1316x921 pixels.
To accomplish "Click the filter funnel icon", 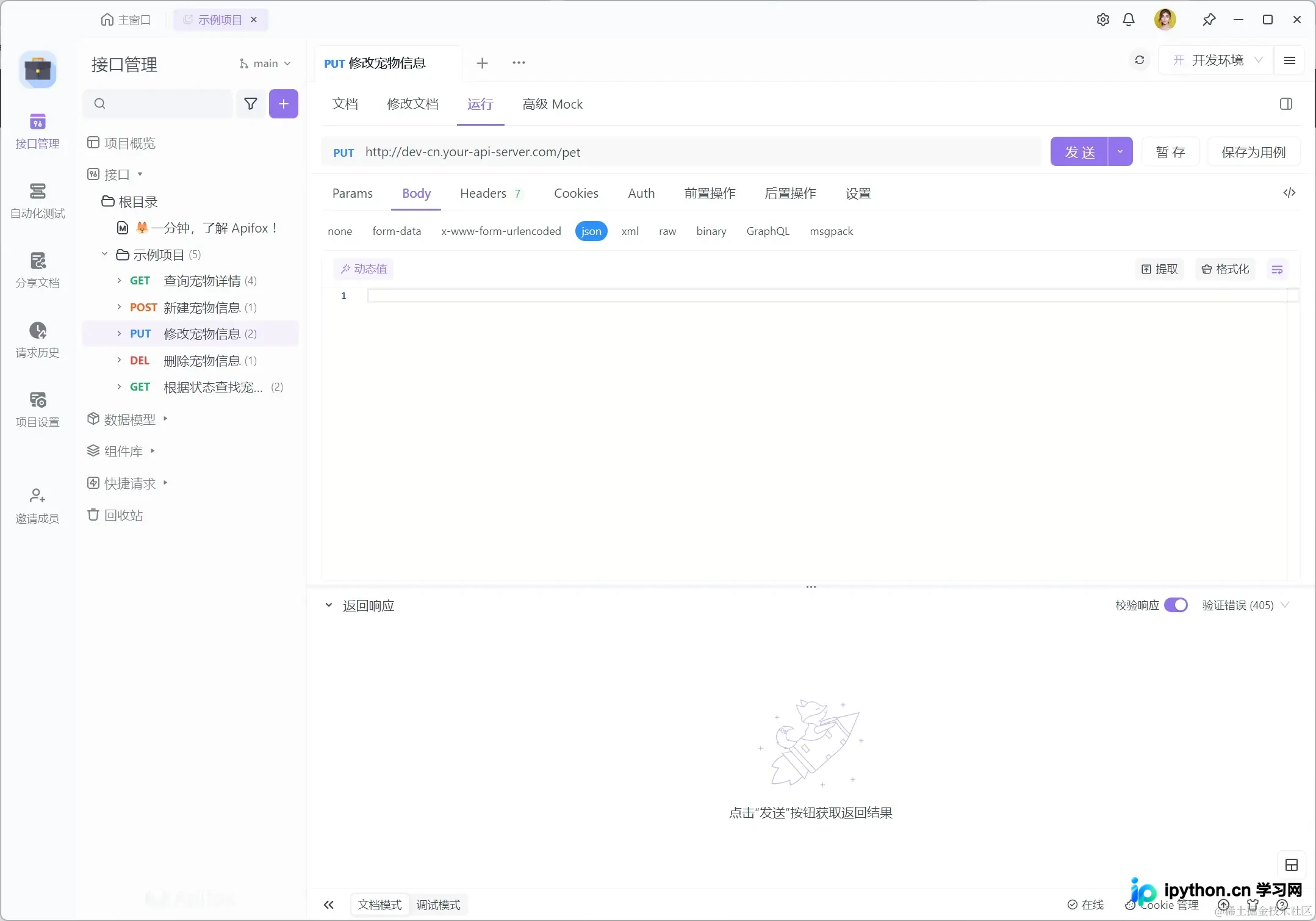I will coord(251,104).
